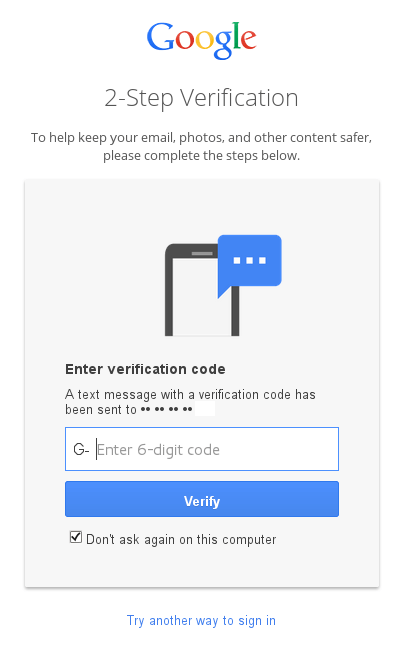Click the Google logo

coord(201,41)
